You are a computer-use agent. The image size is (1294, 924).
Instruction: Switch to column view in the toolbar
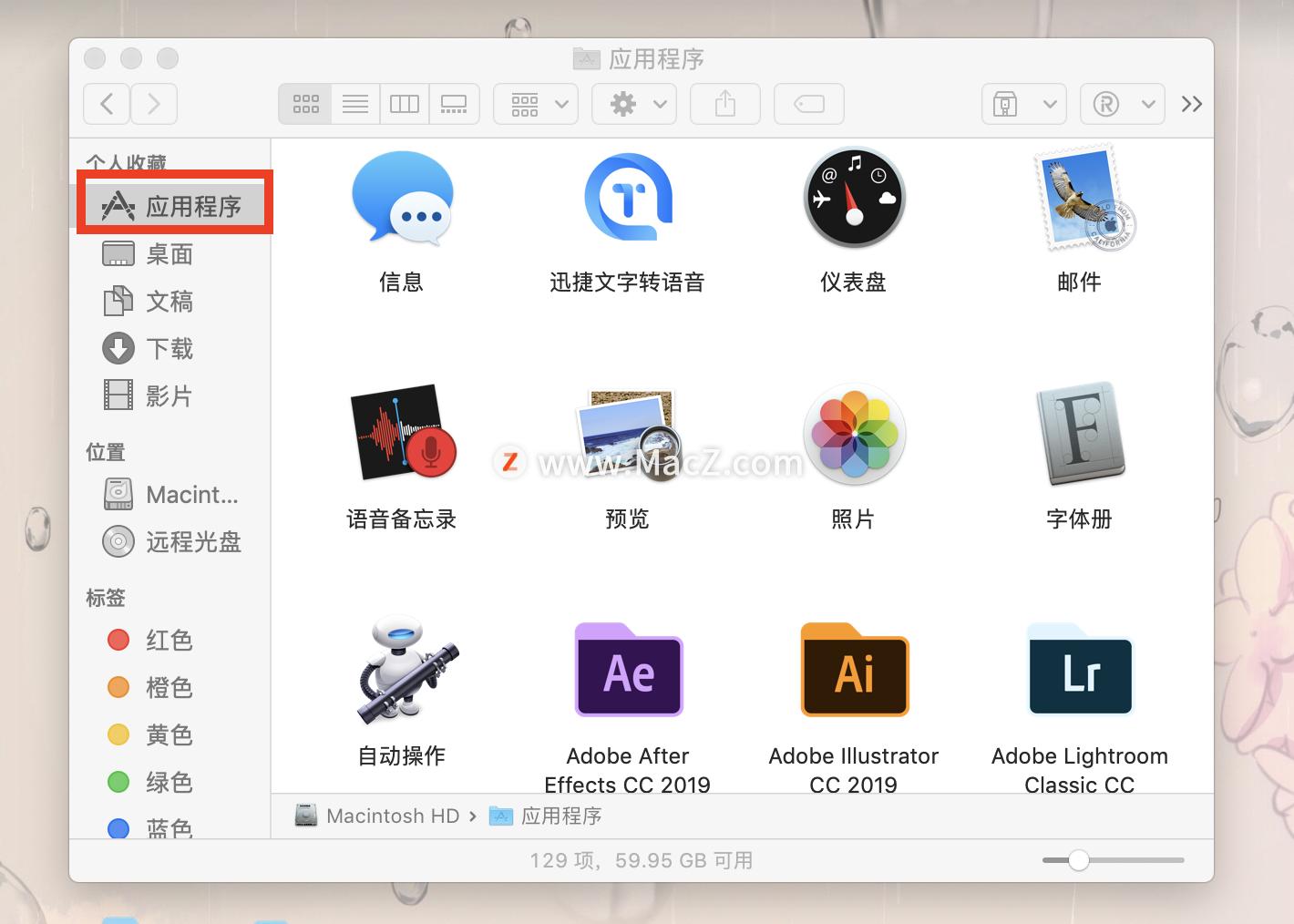[x=404, y=103]
